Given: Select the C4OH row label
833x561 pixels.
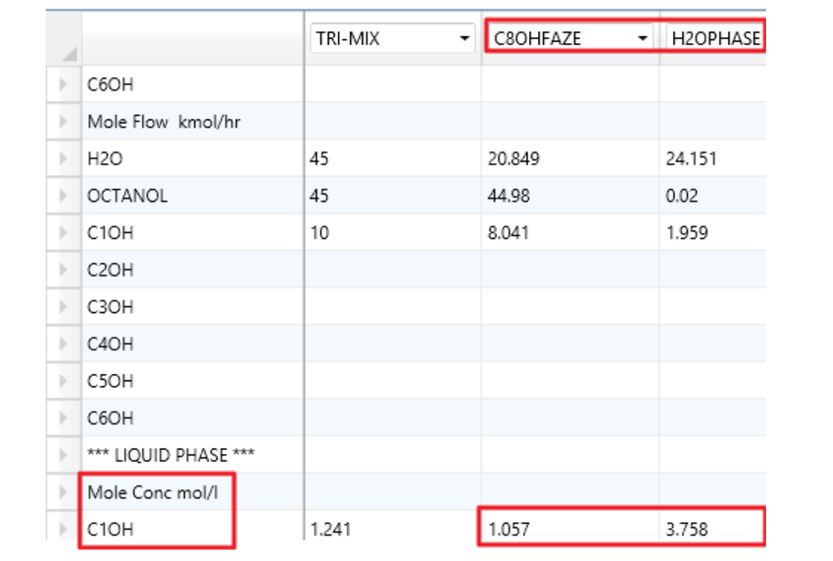Looking at the screenshot, I should 110,344.
